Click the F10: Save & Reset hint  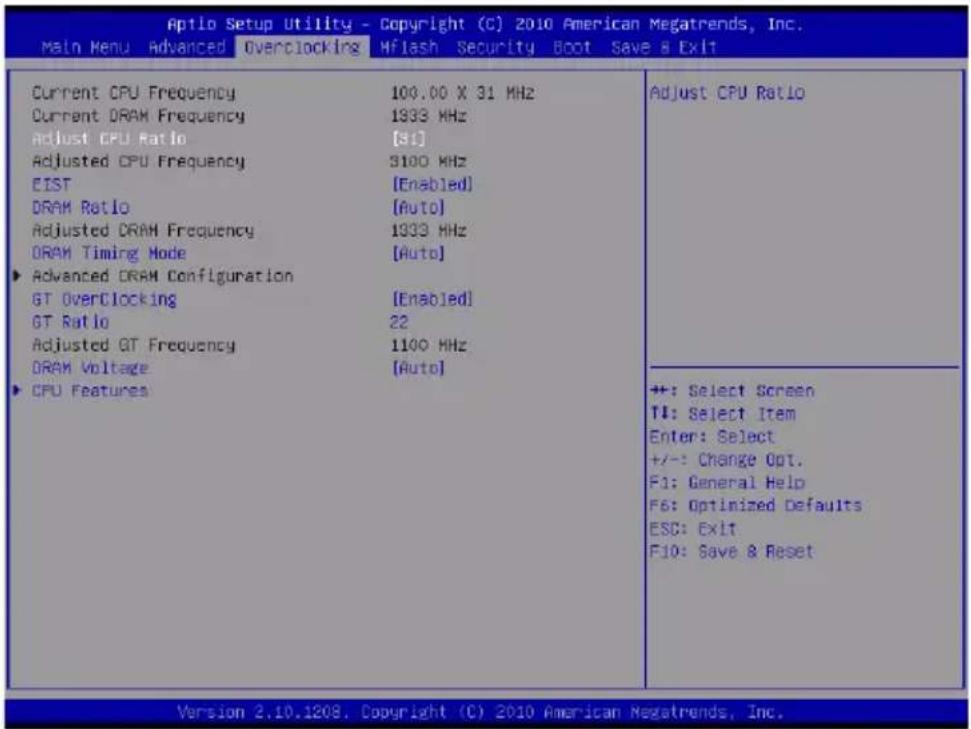[731, 551]
